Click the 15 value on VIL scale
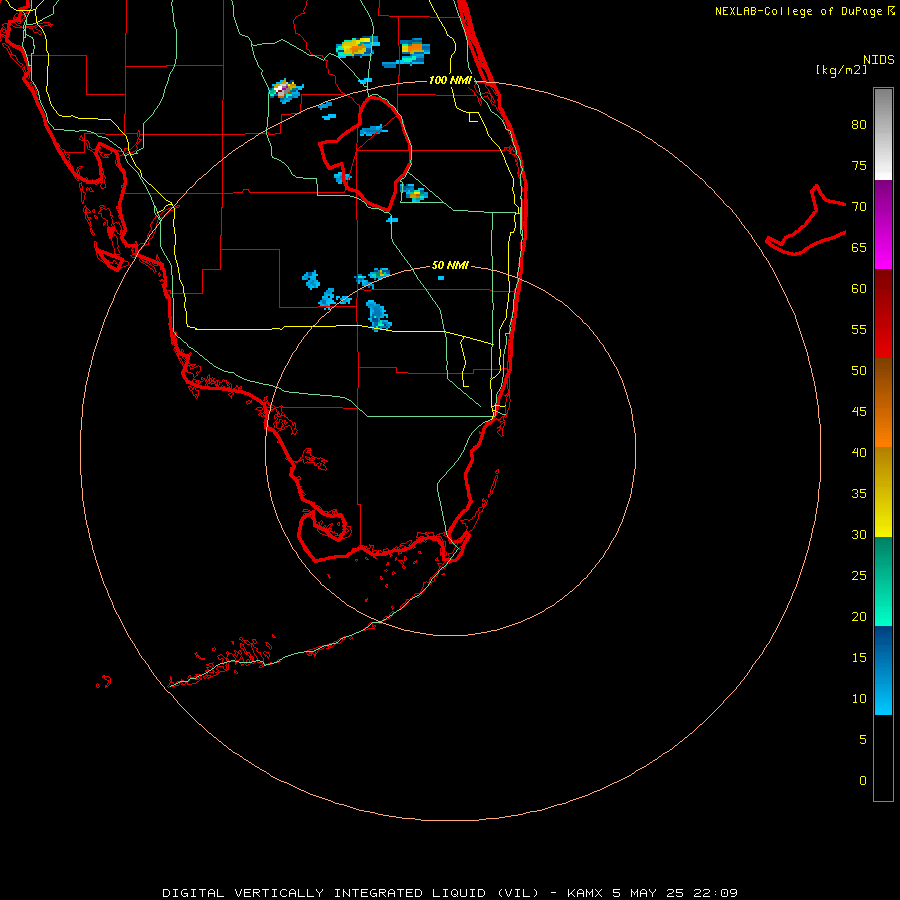The image size is (900, 900). tap(859, 658)
